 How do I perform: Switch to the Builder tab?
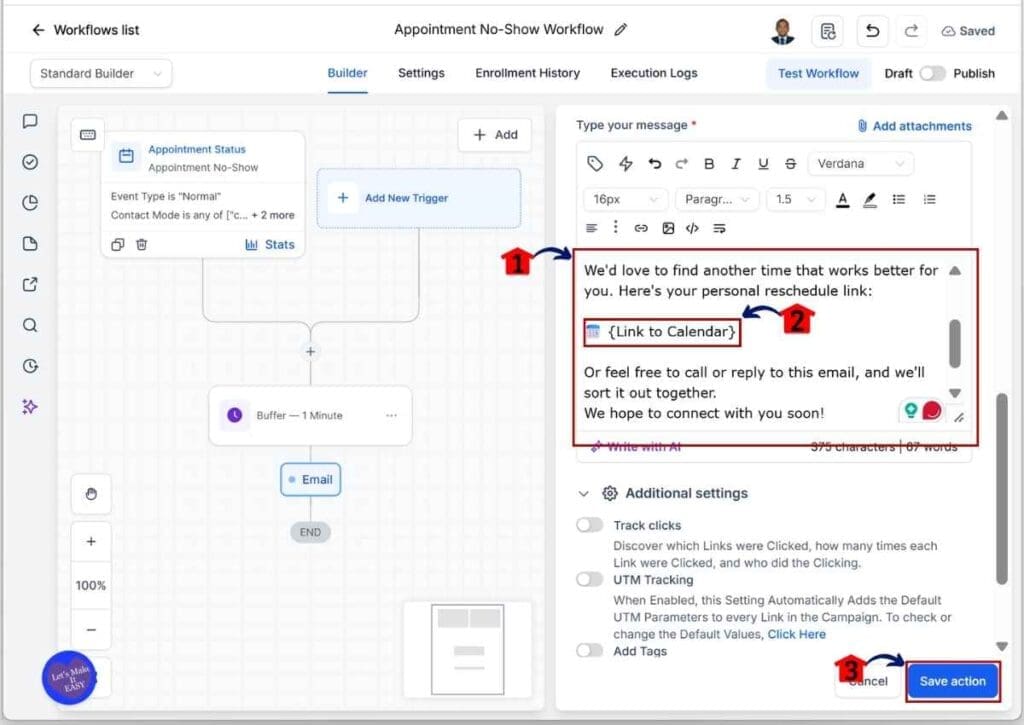coord(347,73)
